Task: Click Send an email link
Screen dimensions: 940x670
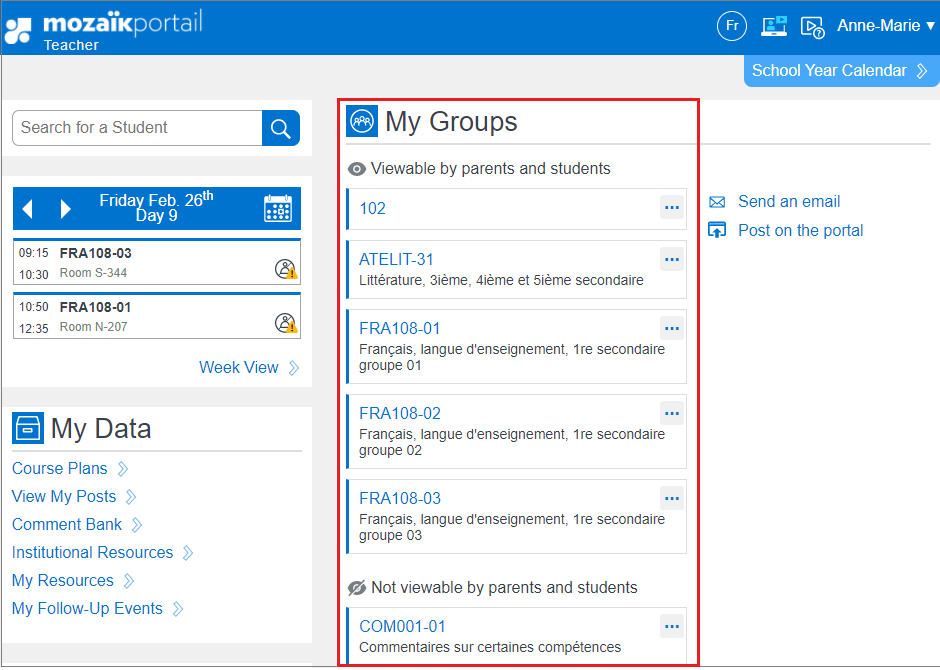Action: (788, 202)
